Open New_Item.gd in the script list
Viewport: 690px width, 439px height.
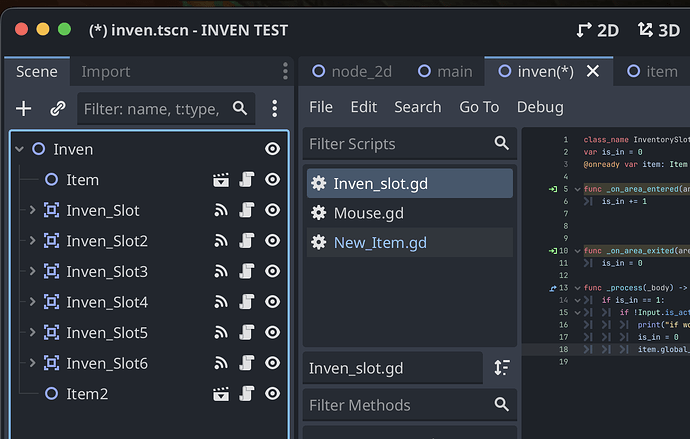click(x=410, y=242)
